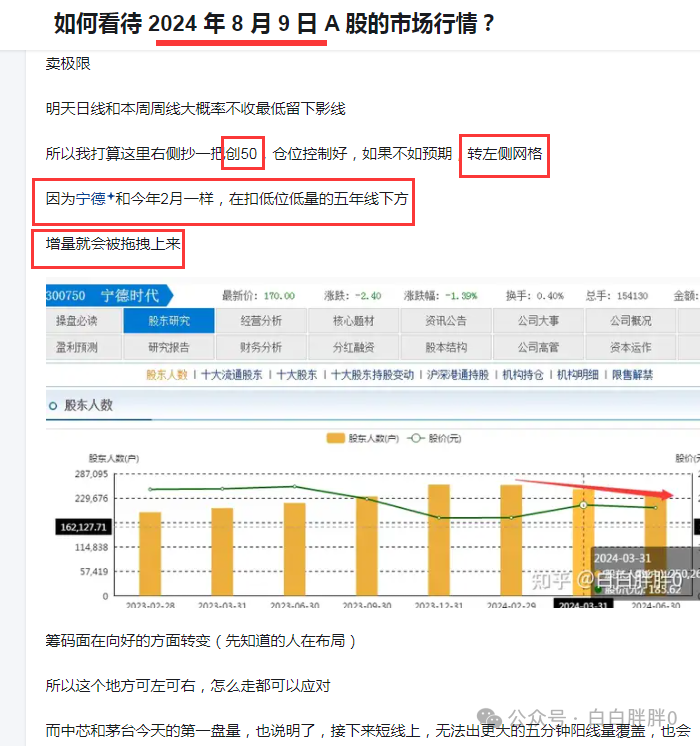
Task: Open the 核心题材 tab
Action: [x=353, y=321]
